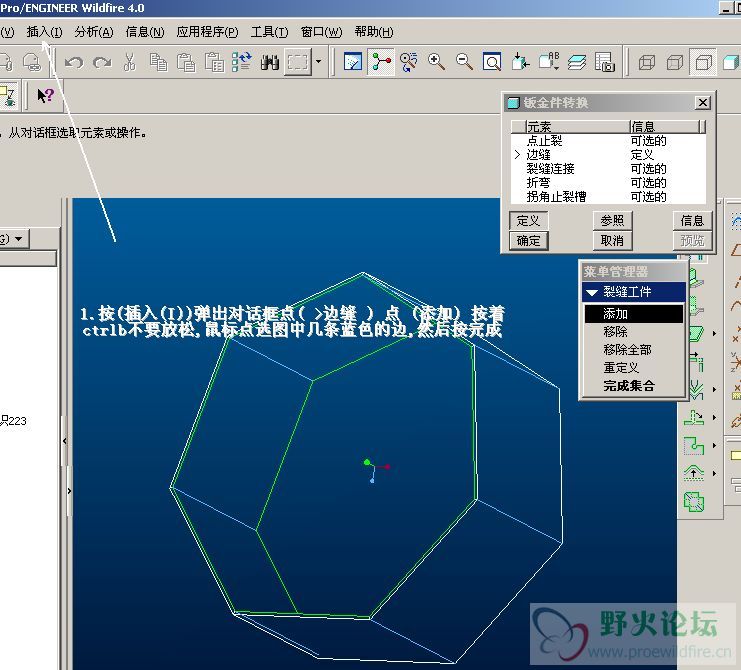
Task: Click the Redo arrow icon
Action: pyautogui.click(x=102, y=62)
